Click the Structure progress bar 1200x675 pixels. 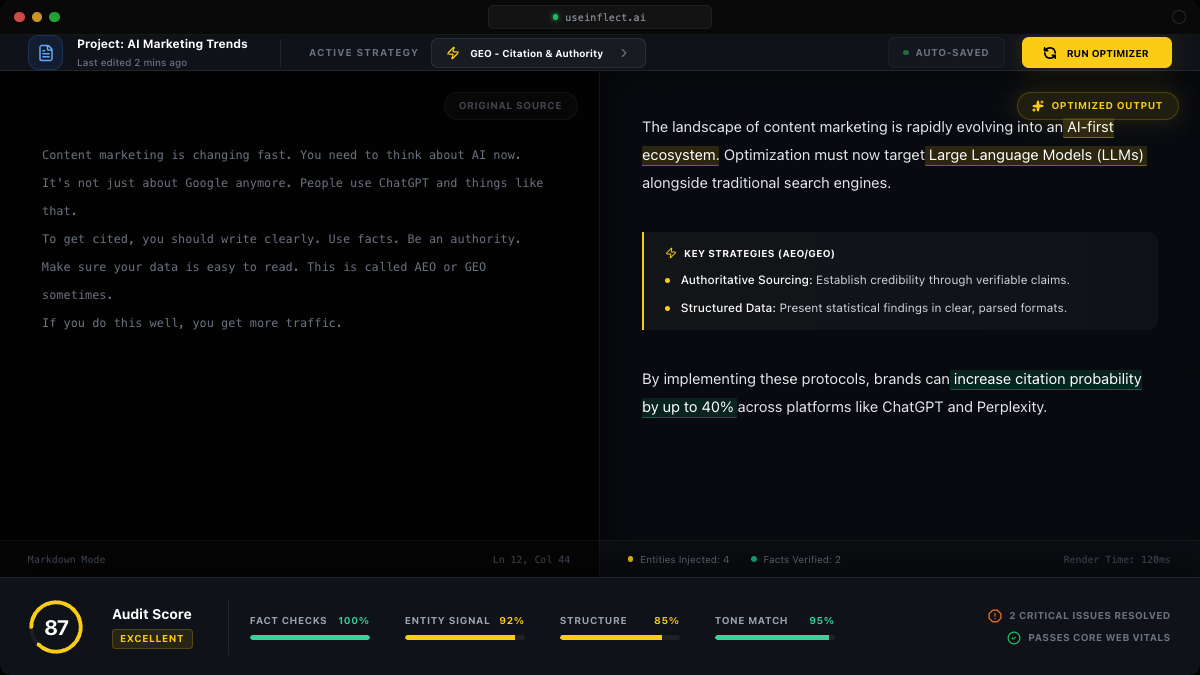(620, 637)
